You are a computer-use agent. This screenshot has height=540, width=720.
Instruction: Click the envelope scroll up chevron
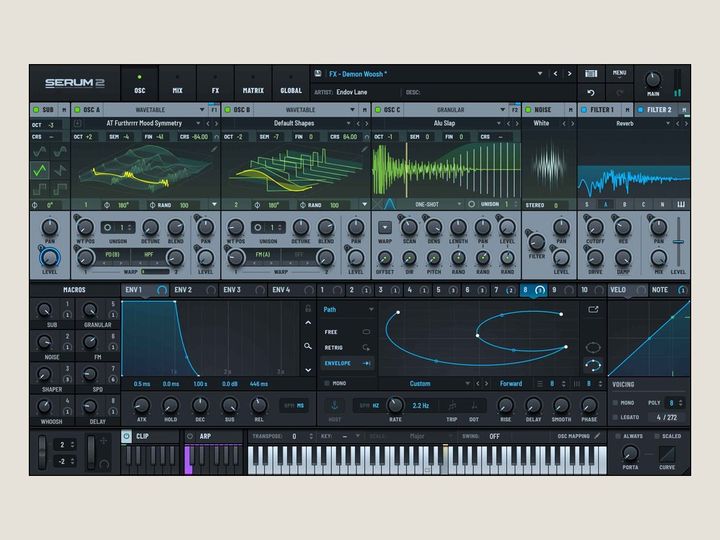pos(308,323)
